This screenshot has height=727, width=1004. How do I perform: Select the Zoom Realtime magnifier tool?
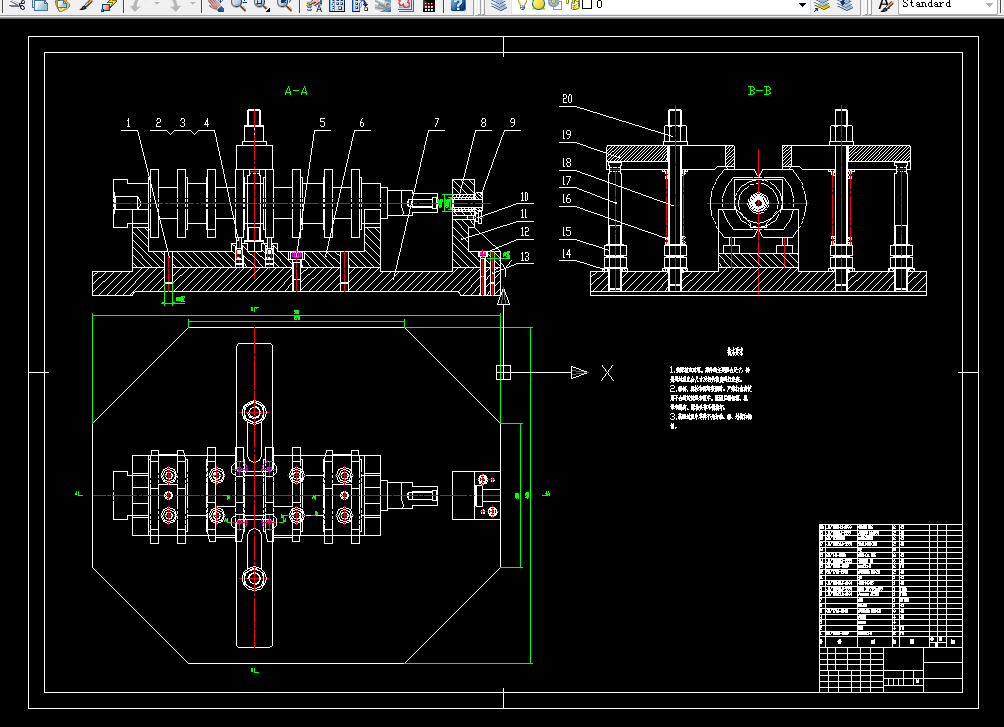(239, 5)
